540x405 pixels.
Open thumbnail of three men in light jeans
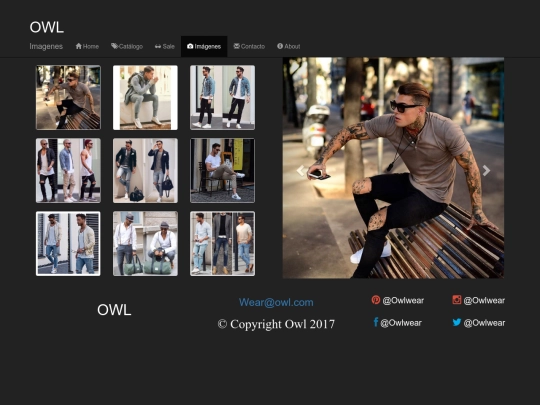(x=222, y=243)
